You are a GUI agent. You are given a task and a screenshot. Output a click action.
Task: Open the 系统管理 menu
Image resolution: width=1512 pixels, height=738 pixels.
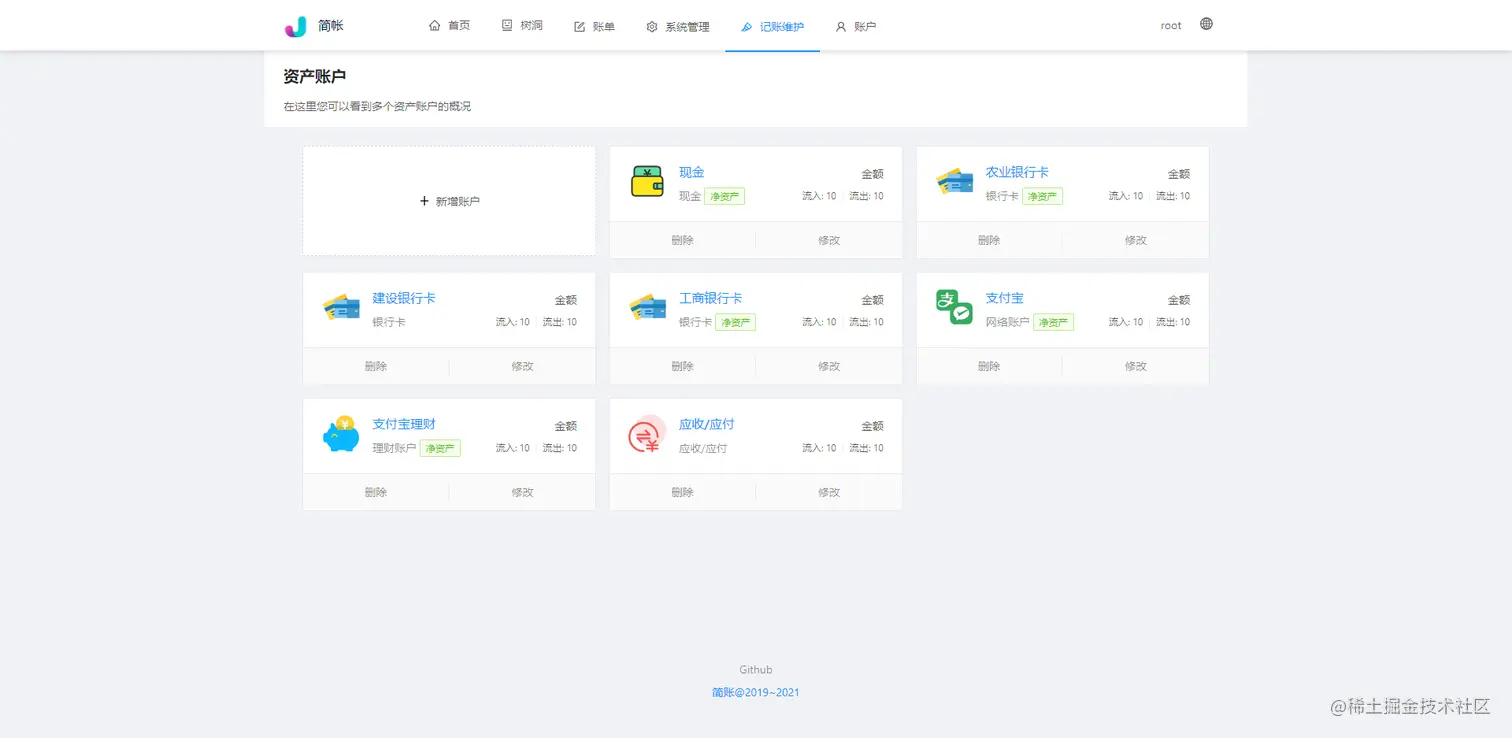677,26
